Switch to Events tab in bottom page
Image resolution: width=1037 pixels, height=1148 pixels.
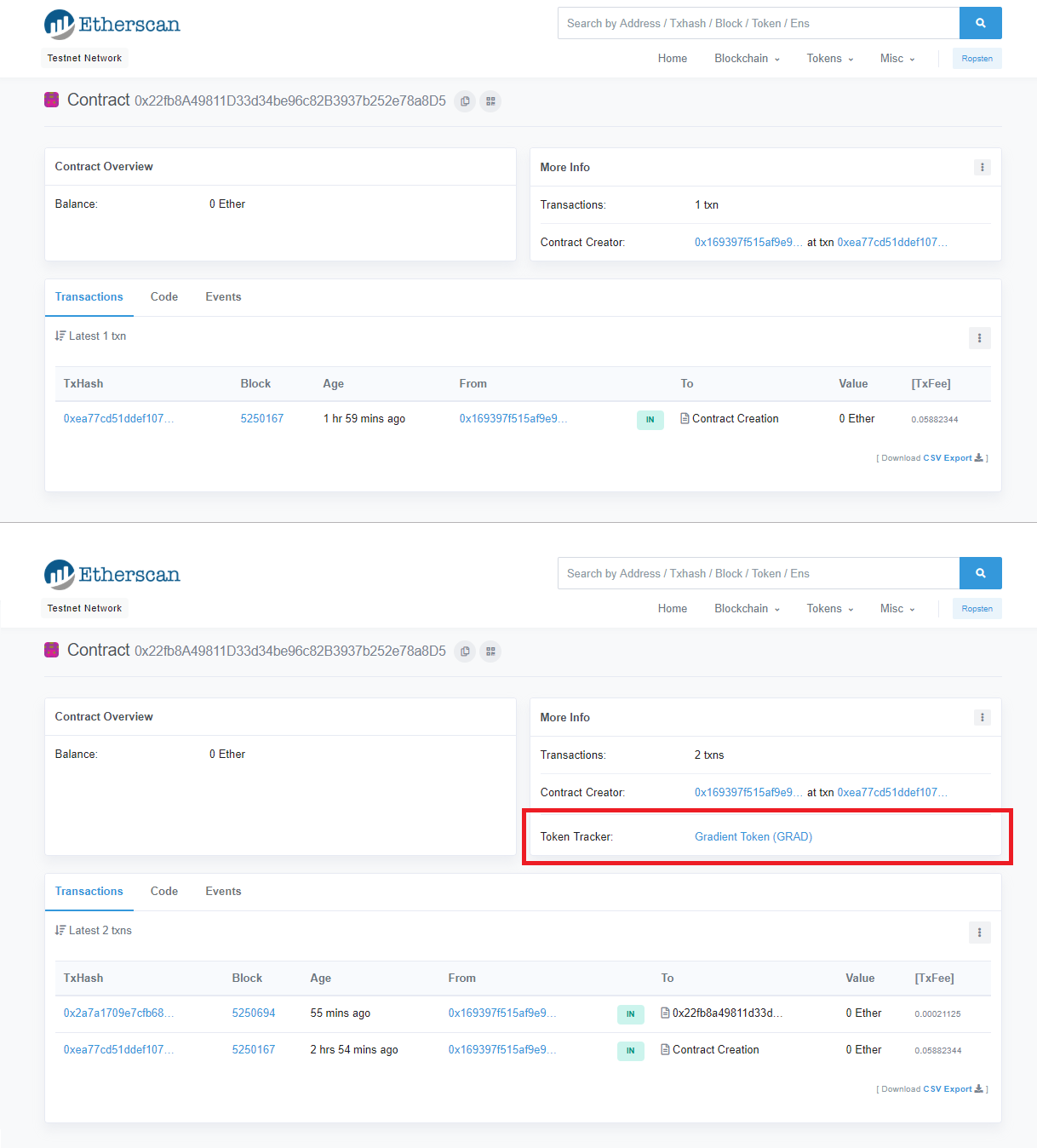223,891
